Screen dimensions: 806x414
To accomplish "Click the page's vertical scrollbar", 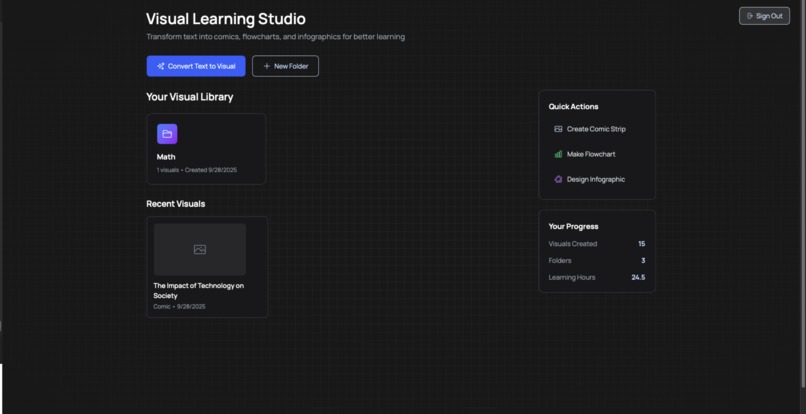I will (x=803, y=193).
